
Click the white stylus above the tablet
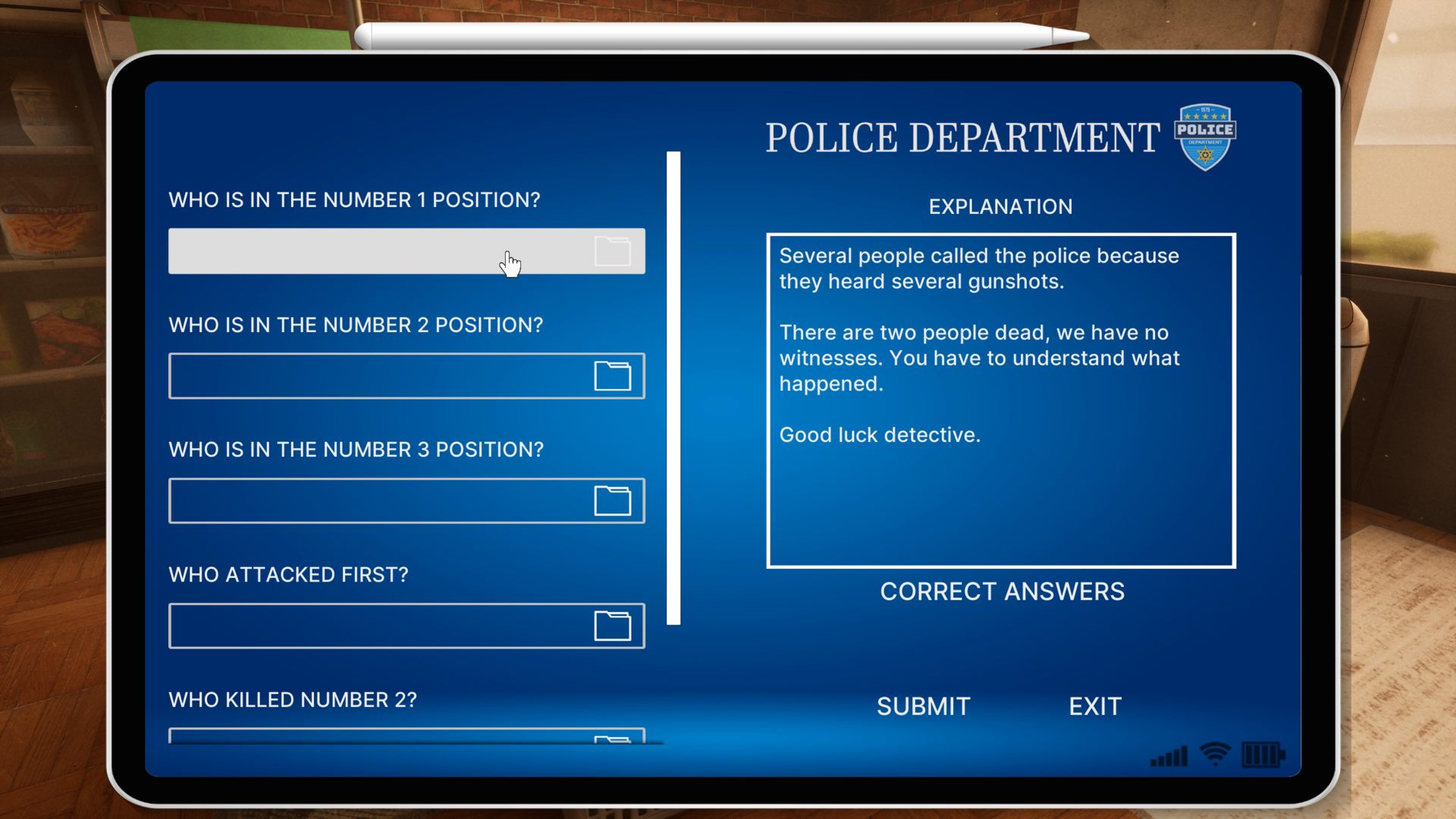tap(720, 36)
